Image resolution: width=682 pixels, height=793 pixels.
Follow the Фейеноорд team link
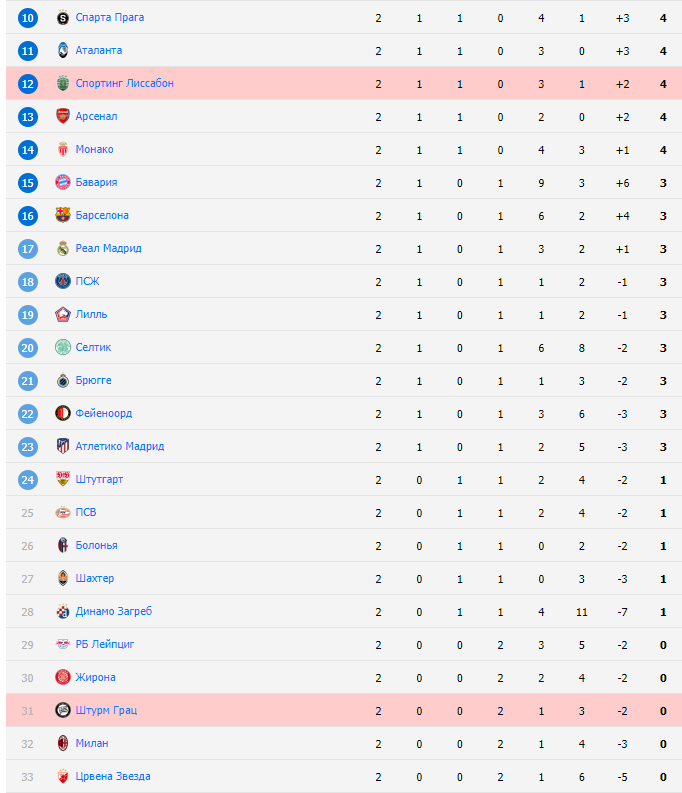(x=103, y=414)
